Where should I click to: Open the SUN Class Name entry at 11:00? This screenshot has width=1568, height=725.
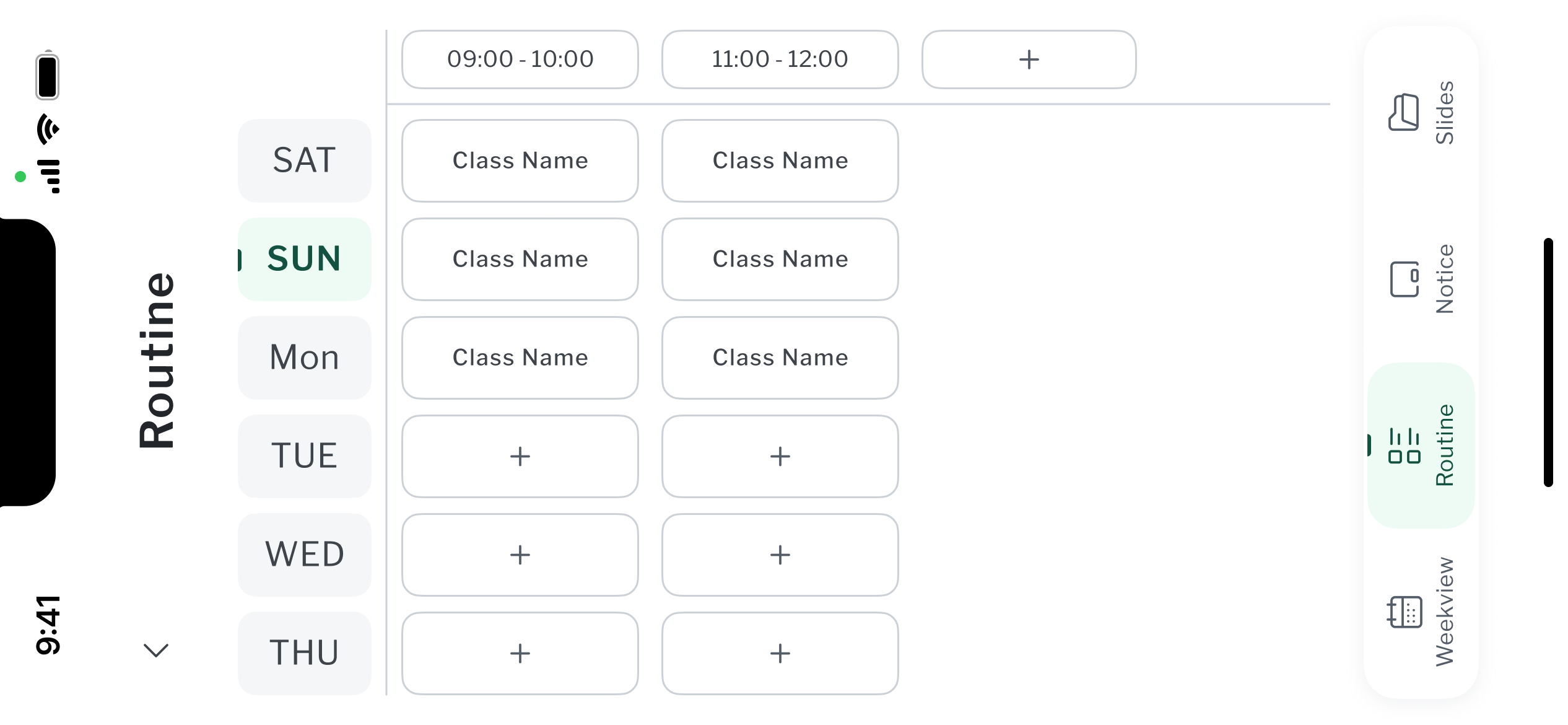coord(780,259)
